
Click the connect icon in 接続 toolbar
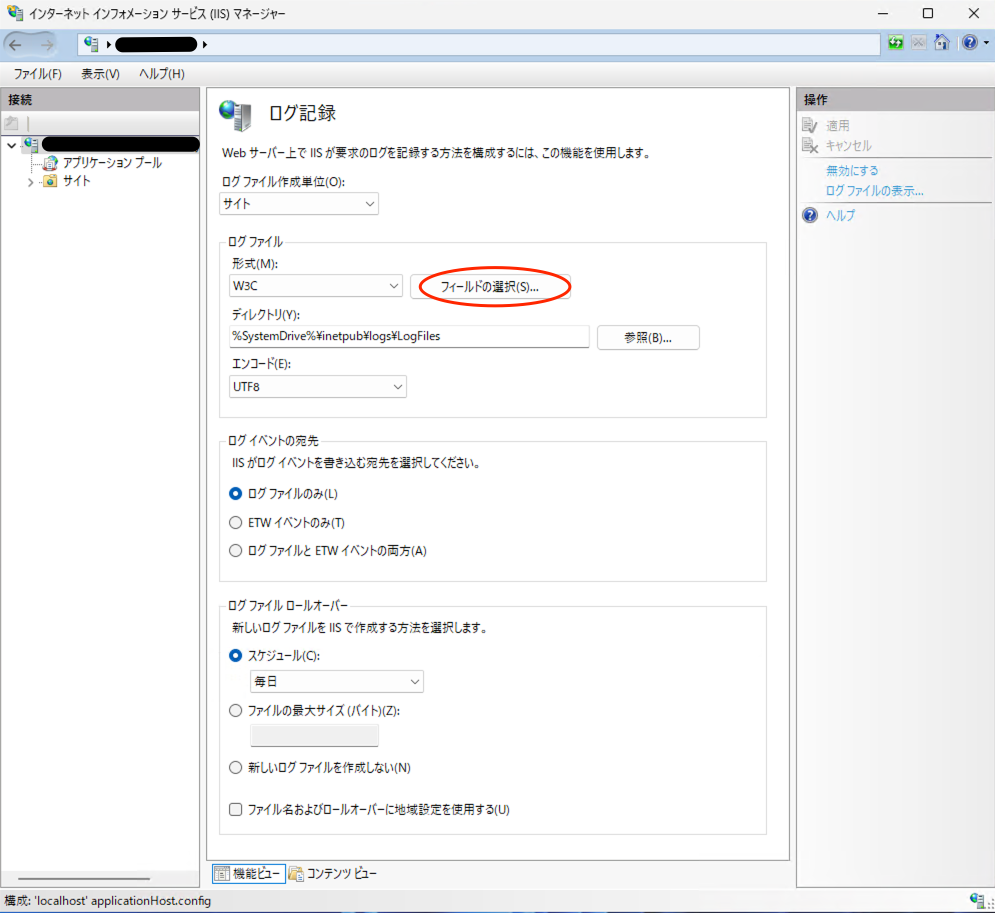tap(11, 123)
